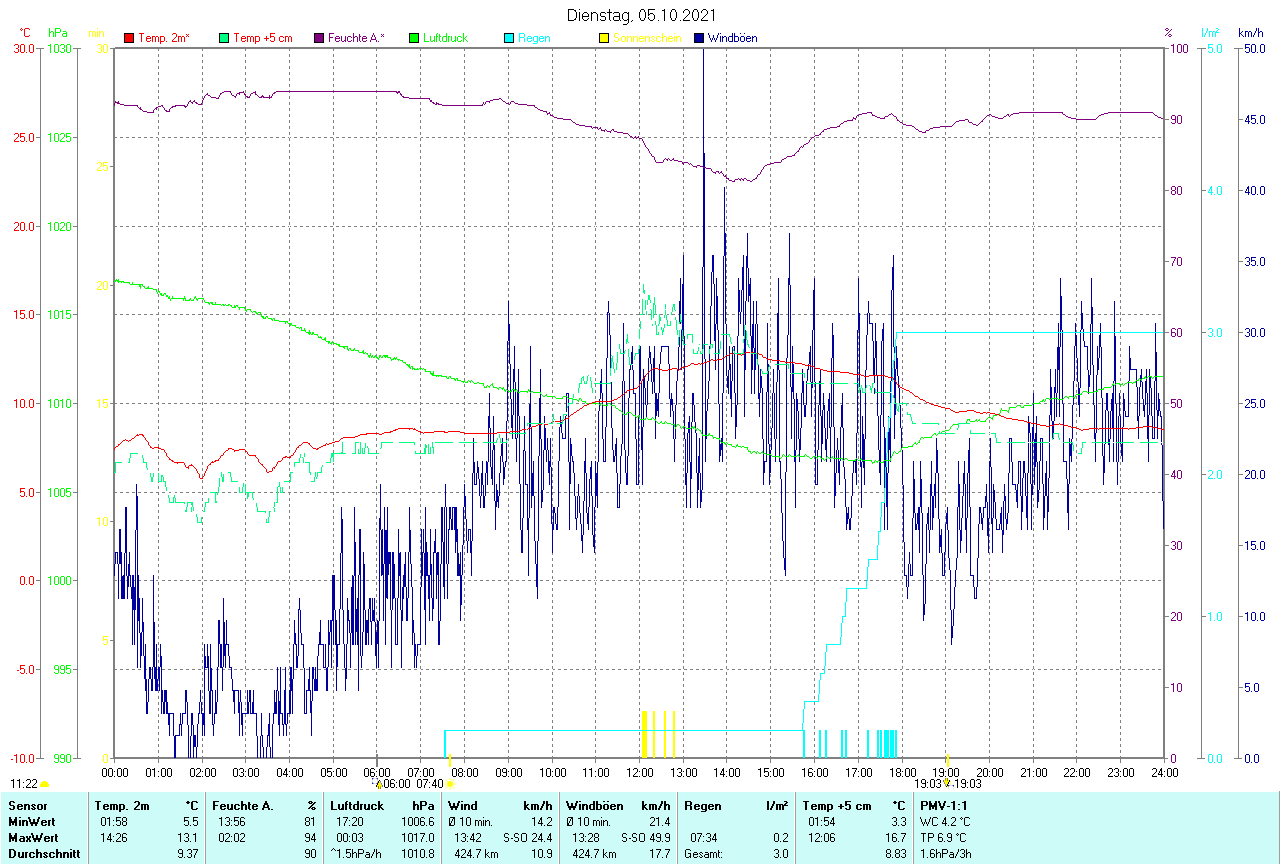This screenshot has width=1280, height=864.
Task: Click the Temp +5 cm legend label
Action: [x=262, y=38]
